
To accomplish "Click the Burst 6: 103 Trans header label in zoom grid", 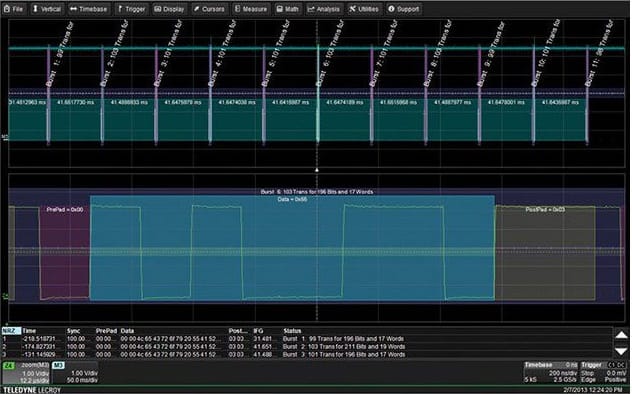I will click(317, 192).
